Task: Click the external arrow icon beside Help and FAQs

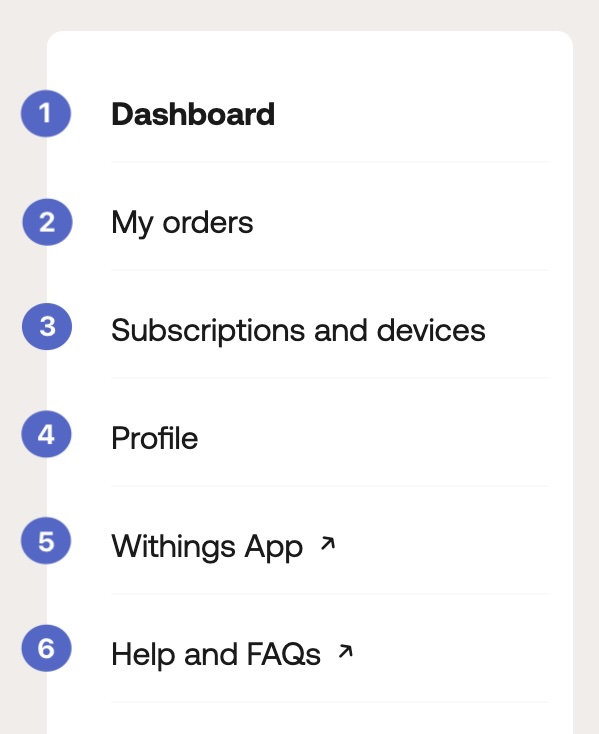Action: (x=345, y=651)
